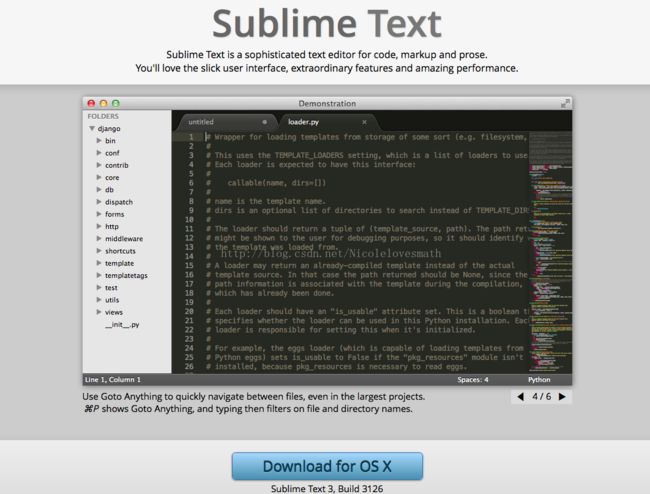
Task: Switch to the untitled tab
Action: [x=226, y=122]
